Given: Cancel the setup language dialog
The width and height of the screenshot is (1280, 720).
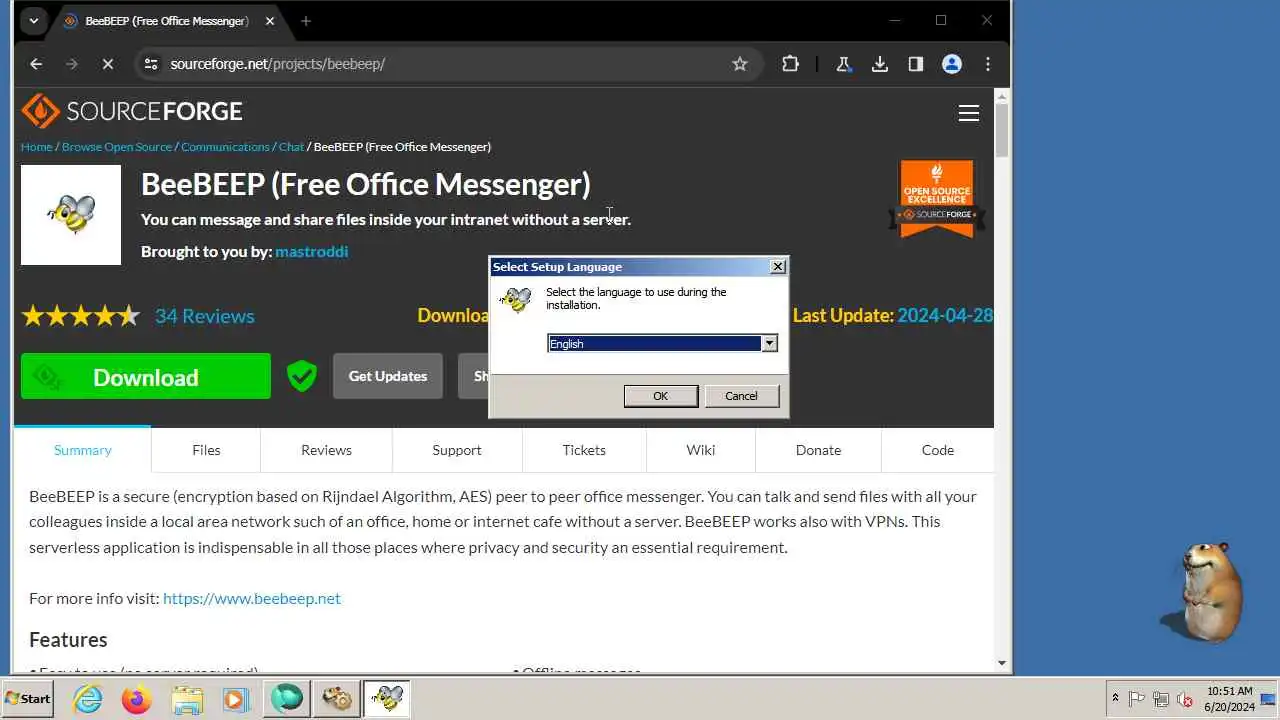Looking at the screenshot, I should (741, 396).
